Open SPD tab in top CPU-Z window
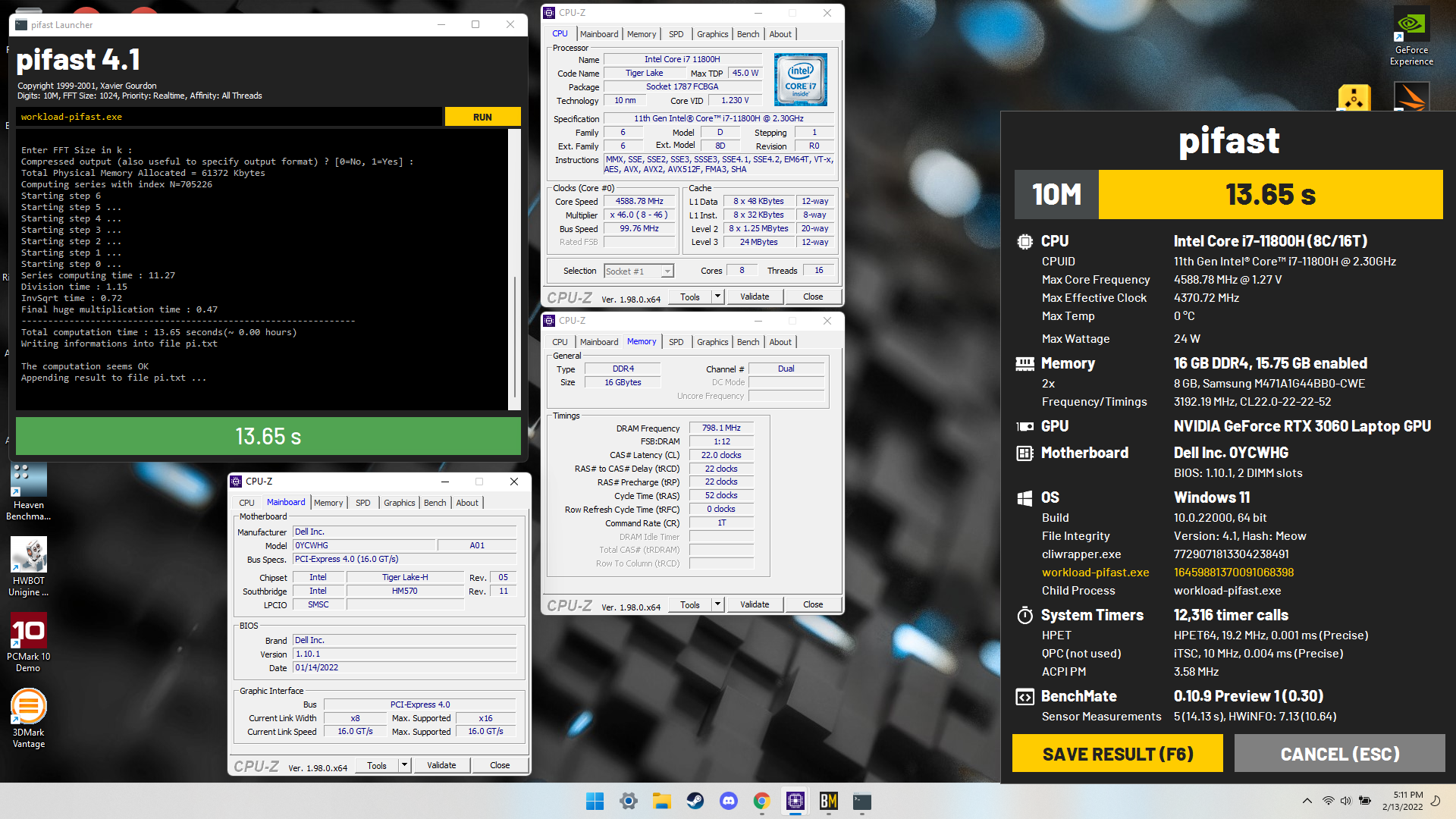The image size is (1456, 819). point(676,34)
